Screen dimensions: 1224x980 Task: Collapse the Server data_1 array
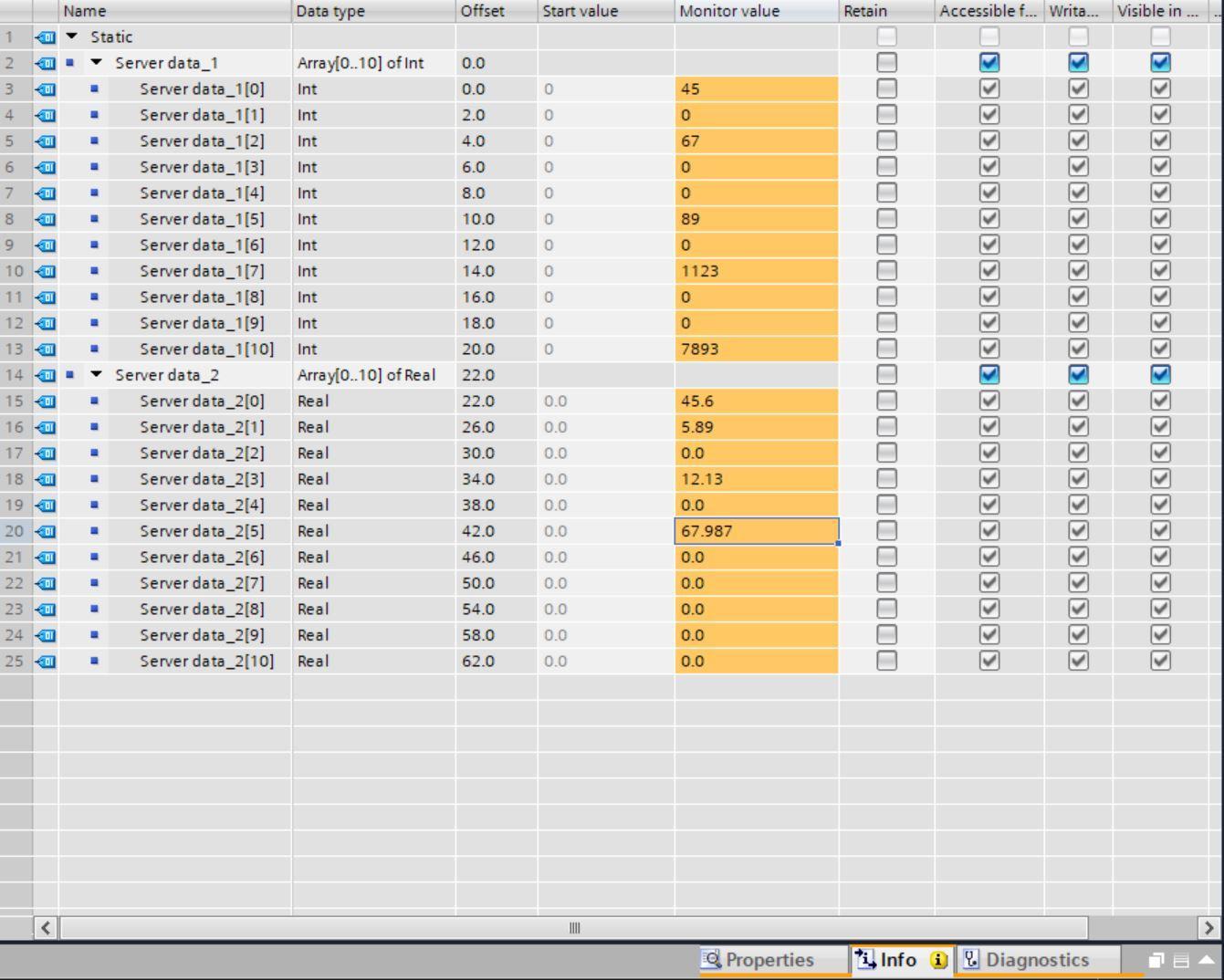pos(97,63)
